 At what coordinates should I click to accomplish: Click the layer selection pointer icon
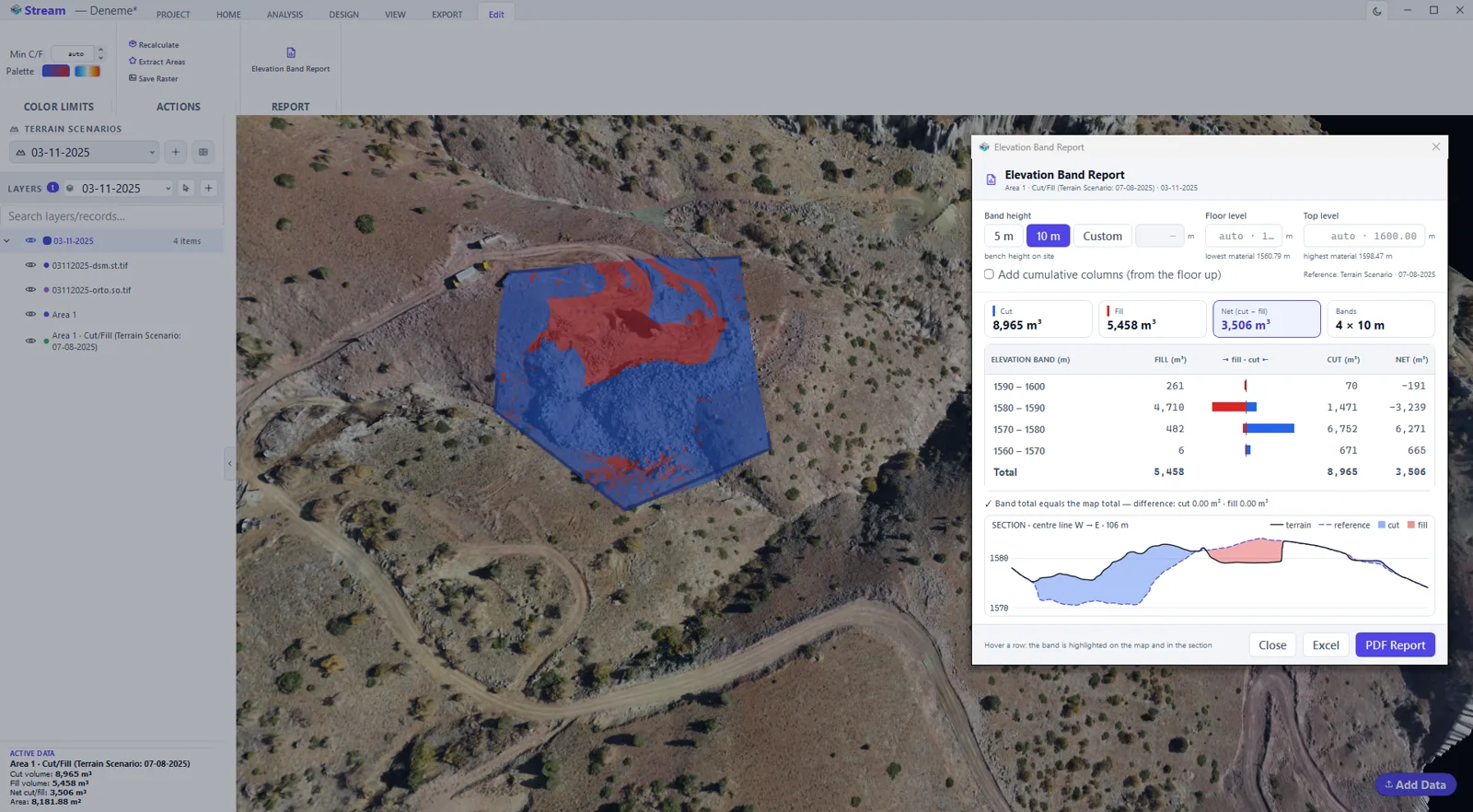pyautogui.click(x=186, y=188)
